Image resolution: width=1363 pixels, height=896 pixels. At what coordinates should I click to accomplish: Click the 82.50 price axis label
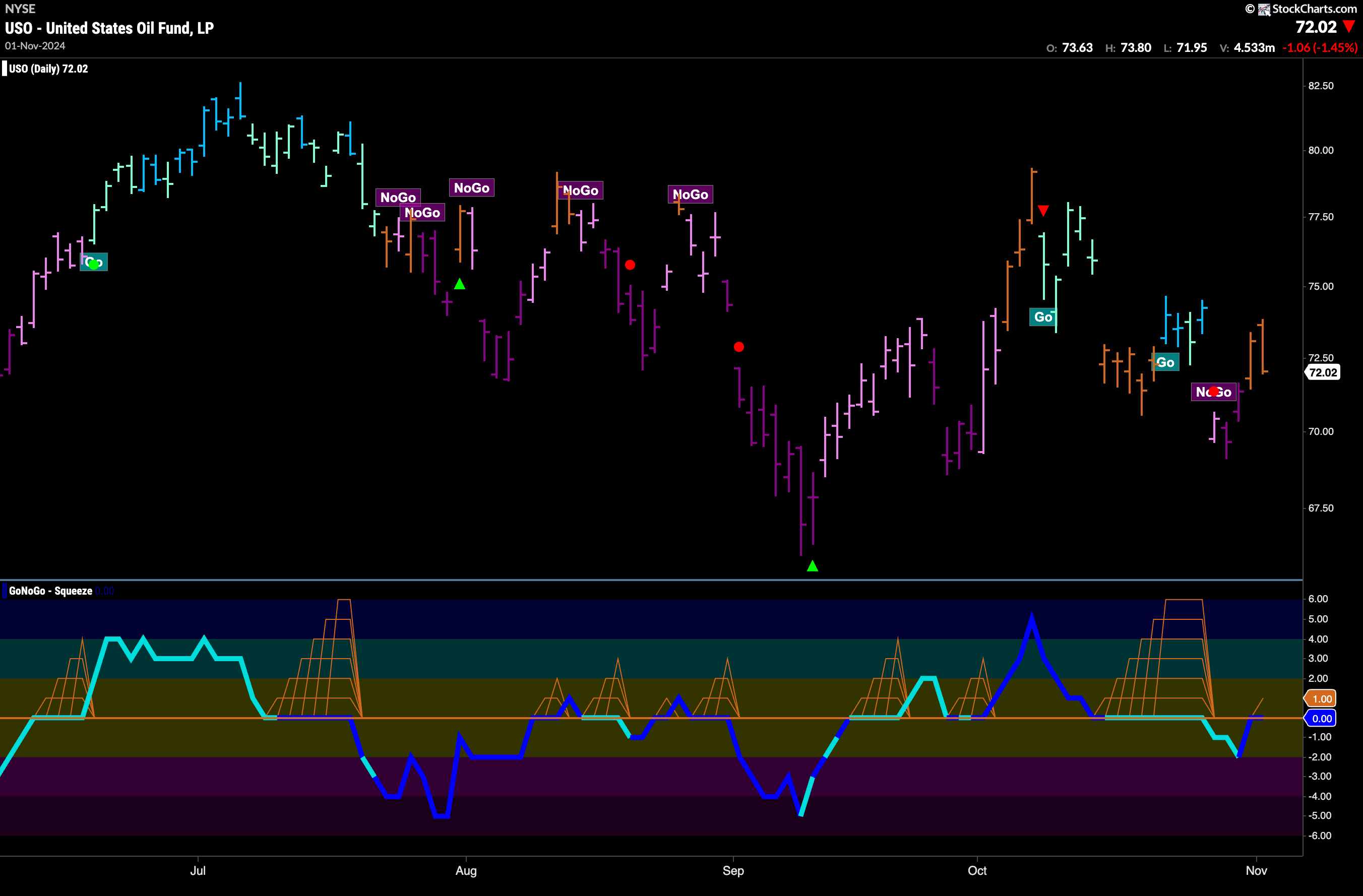1321,86
